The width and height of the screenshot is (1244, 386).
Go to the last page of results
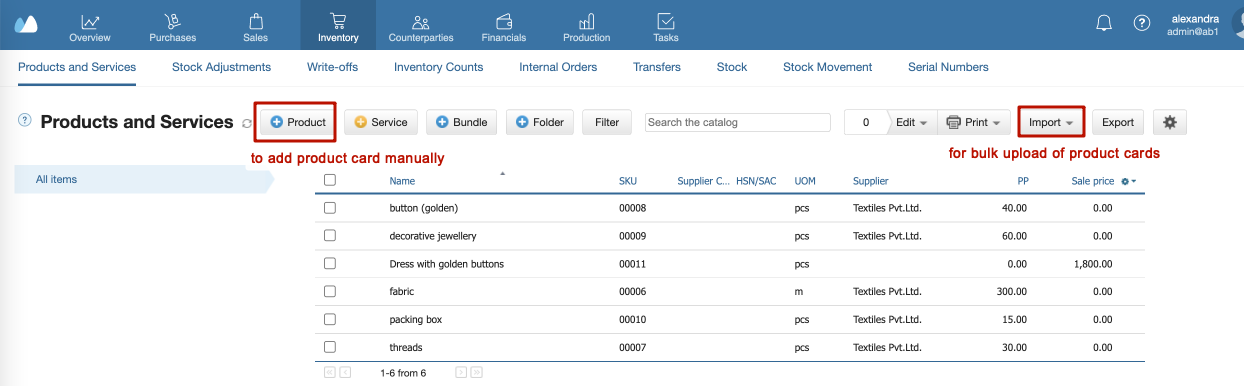pyautogui.click(x=477, y=372)
